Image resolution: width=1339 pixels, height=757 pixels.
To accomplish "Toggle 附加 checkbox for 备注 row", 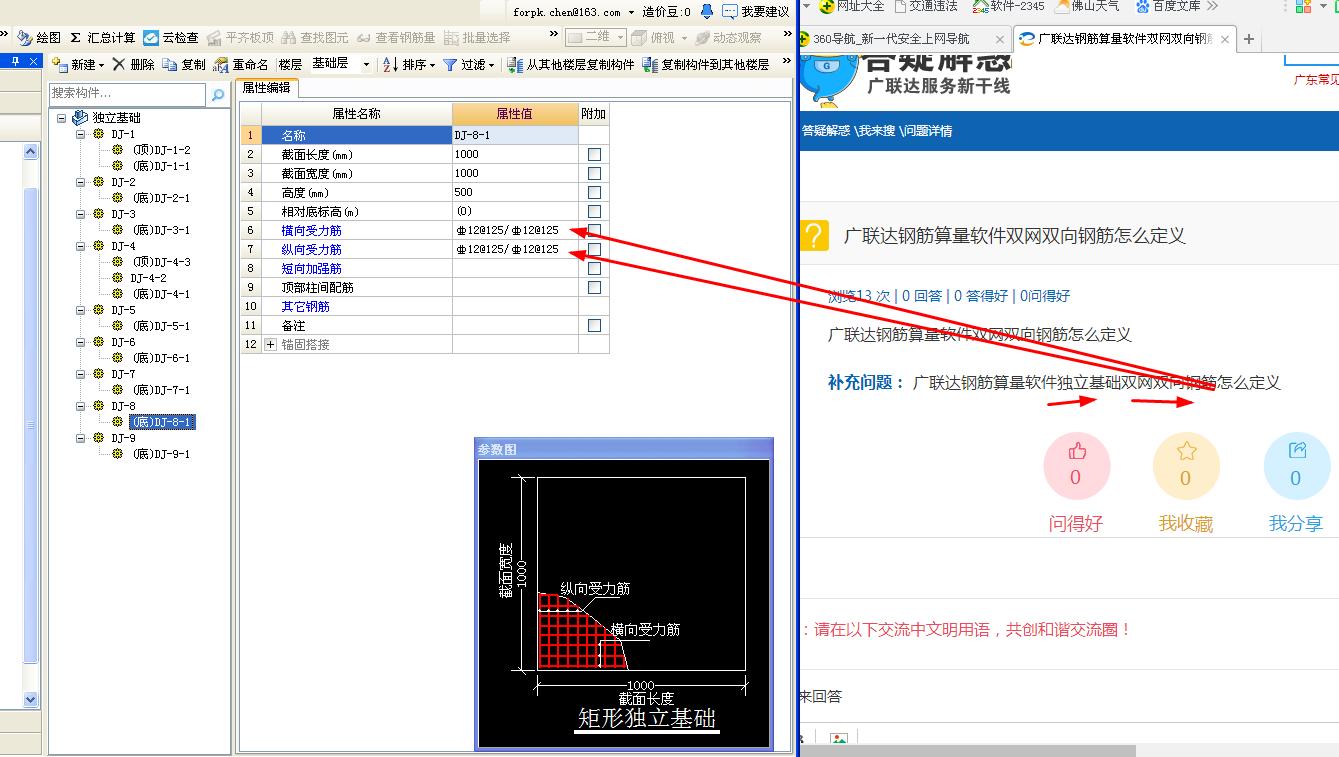I will (x=594, y=325).
